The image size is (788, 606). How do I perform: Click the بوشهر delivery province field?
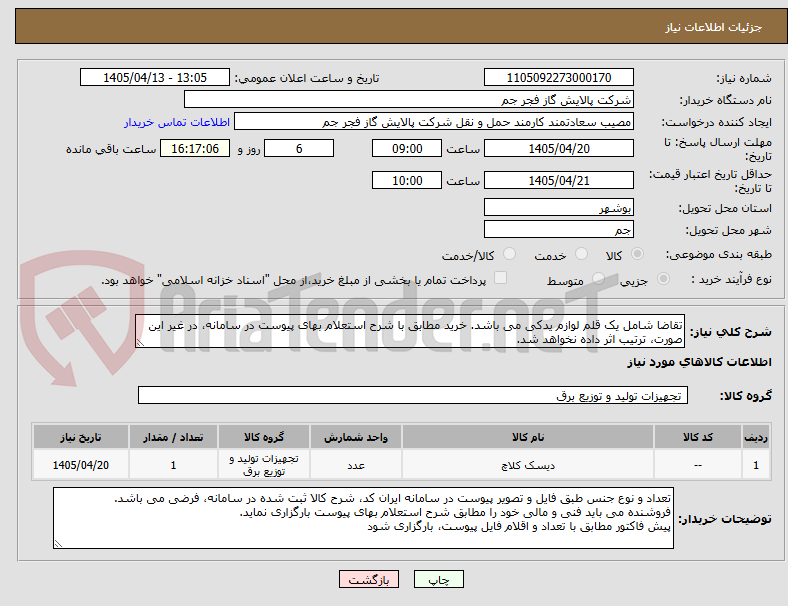pos(558,207)
